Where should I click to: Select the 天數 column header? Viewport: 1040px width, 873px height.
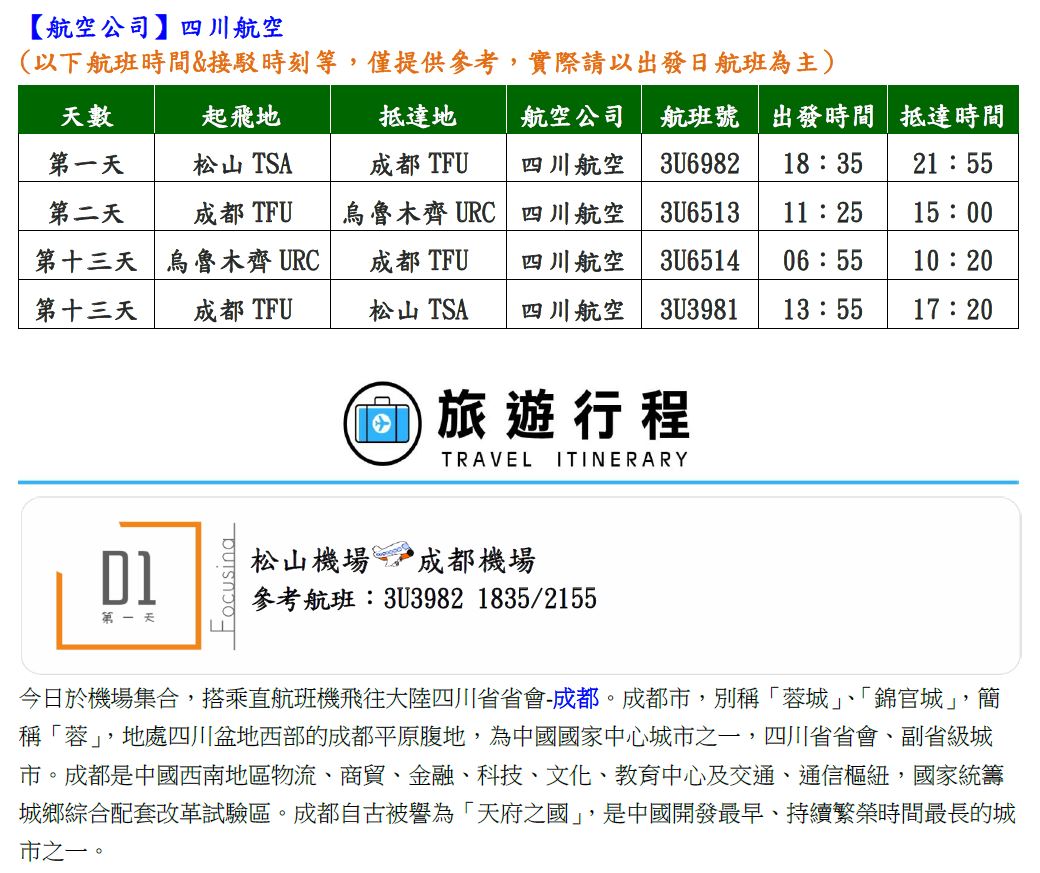point(86,115)
